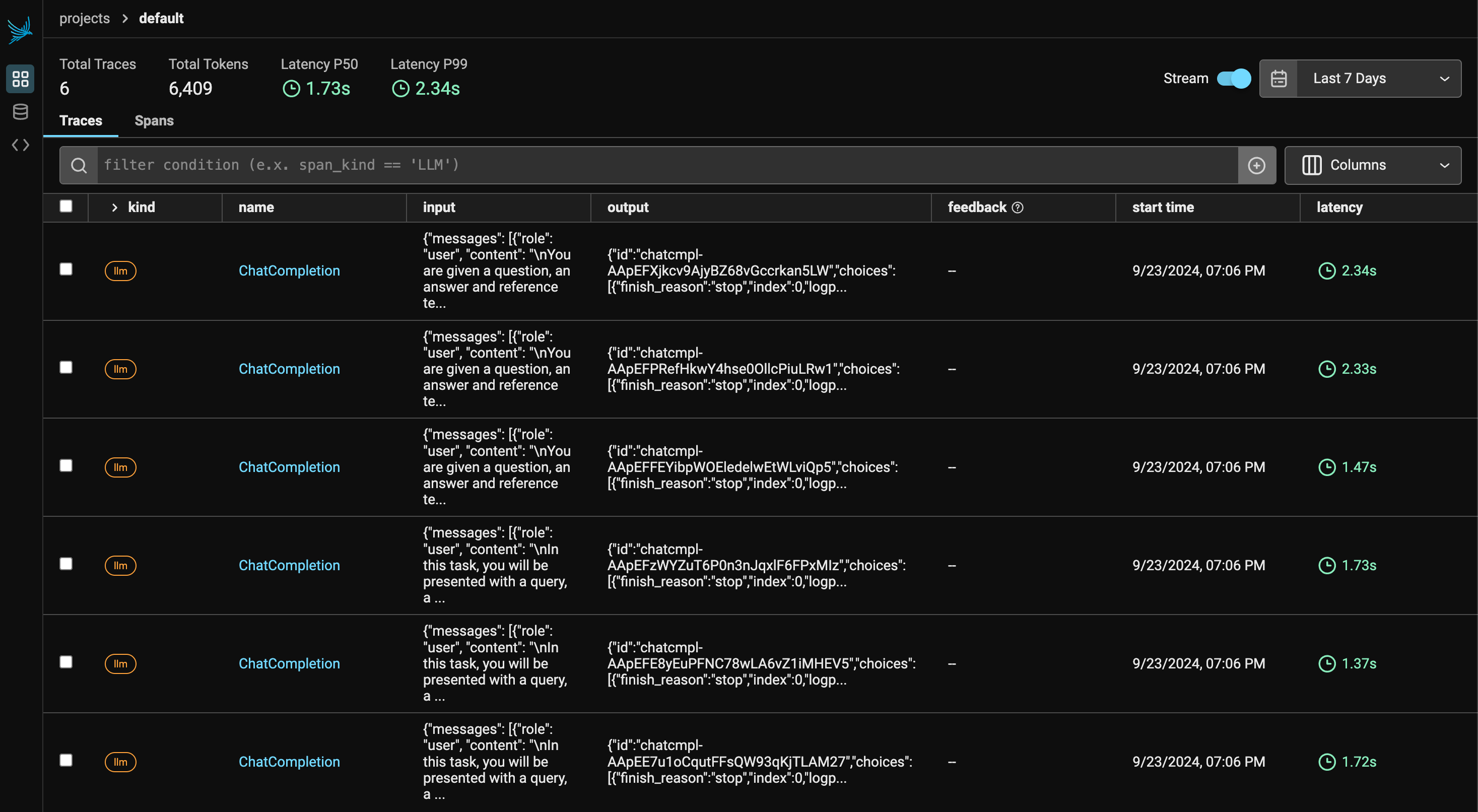Open the ChatCompletion link with 1.47s latency
The height and width of the screenshot is (812, 1478).
pos(289,467)
